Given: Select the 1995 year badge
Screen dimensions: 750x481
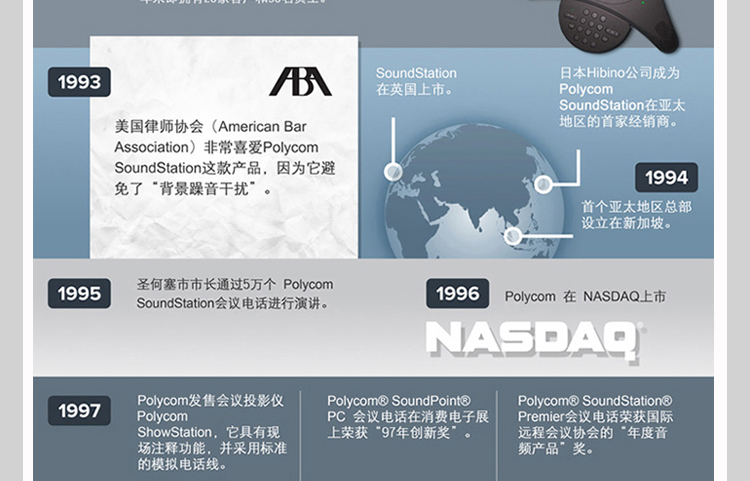Looking at the screenshot, I should (79, 293).
